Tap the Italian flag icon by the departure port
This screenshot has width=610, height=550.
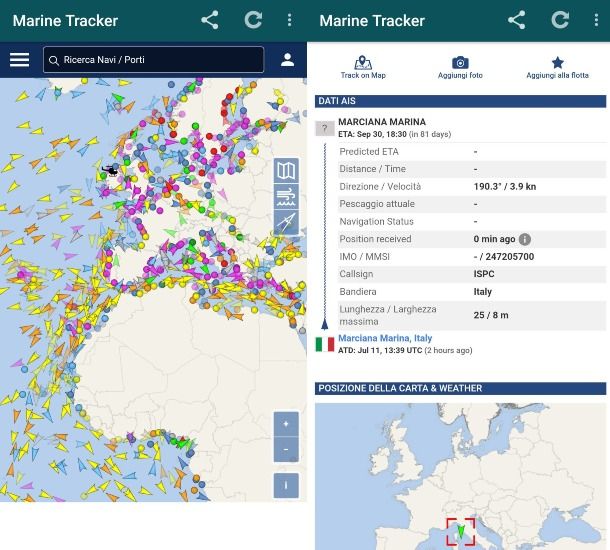point(324,344)
